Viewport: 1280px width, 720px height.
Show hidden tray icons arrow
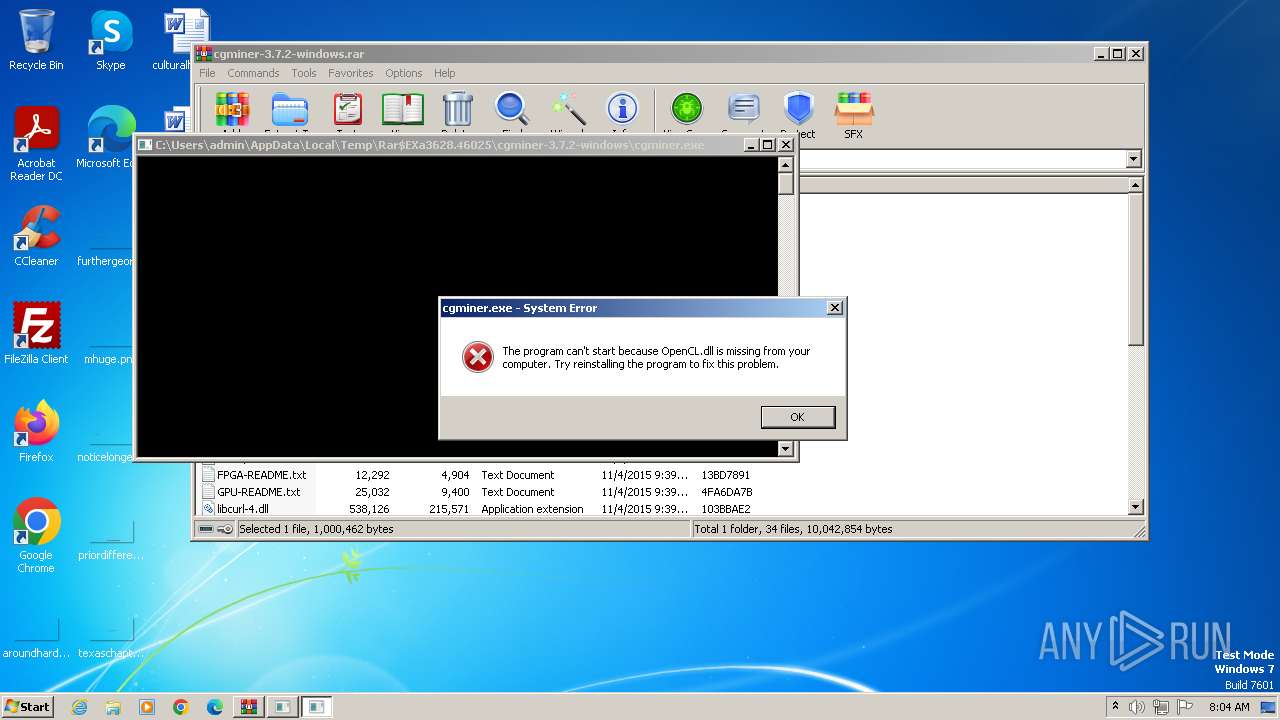(1115, 707)
